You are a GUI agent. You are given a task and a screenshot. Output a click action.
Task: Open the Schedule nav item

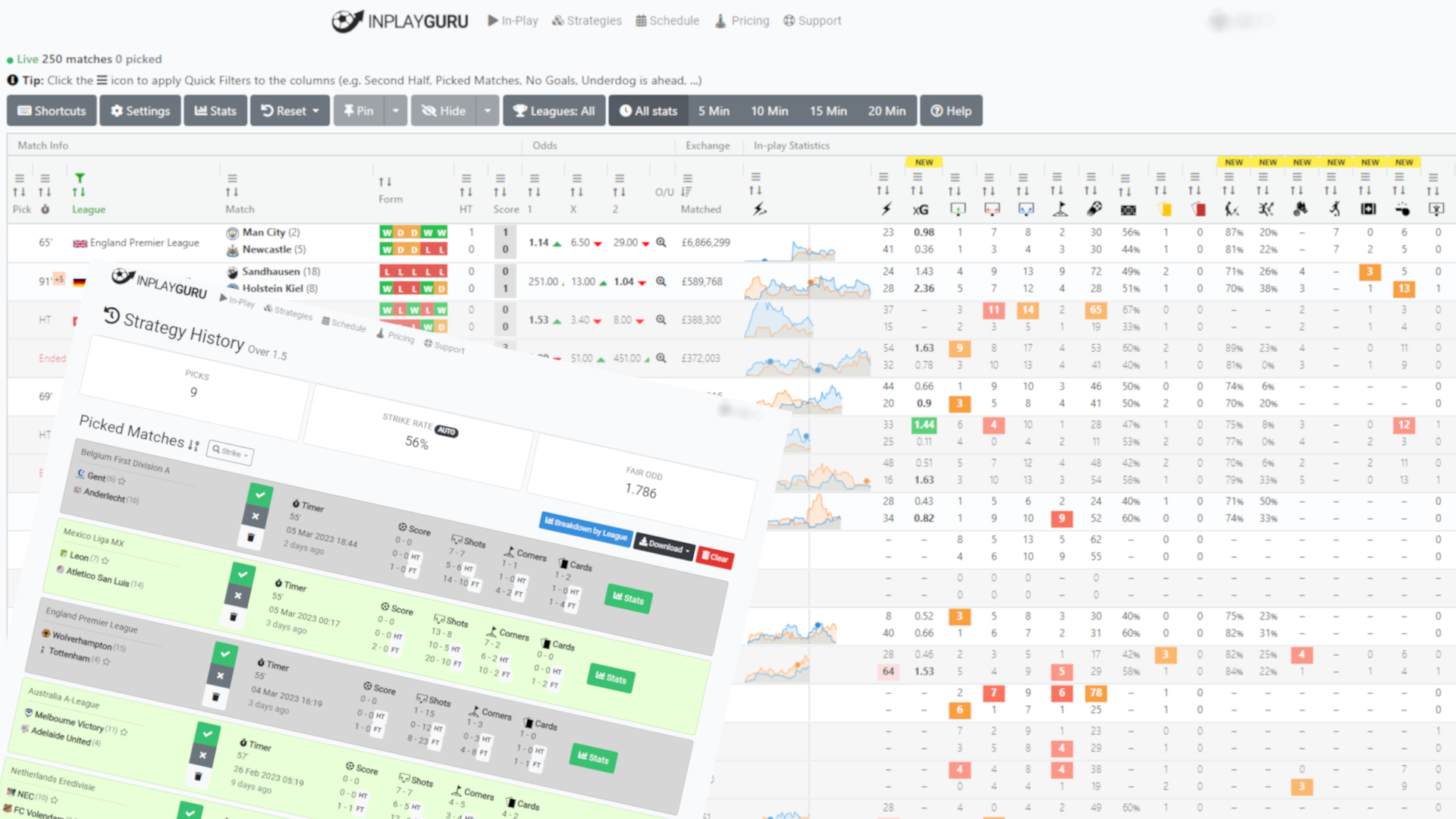tap(667, 21)
